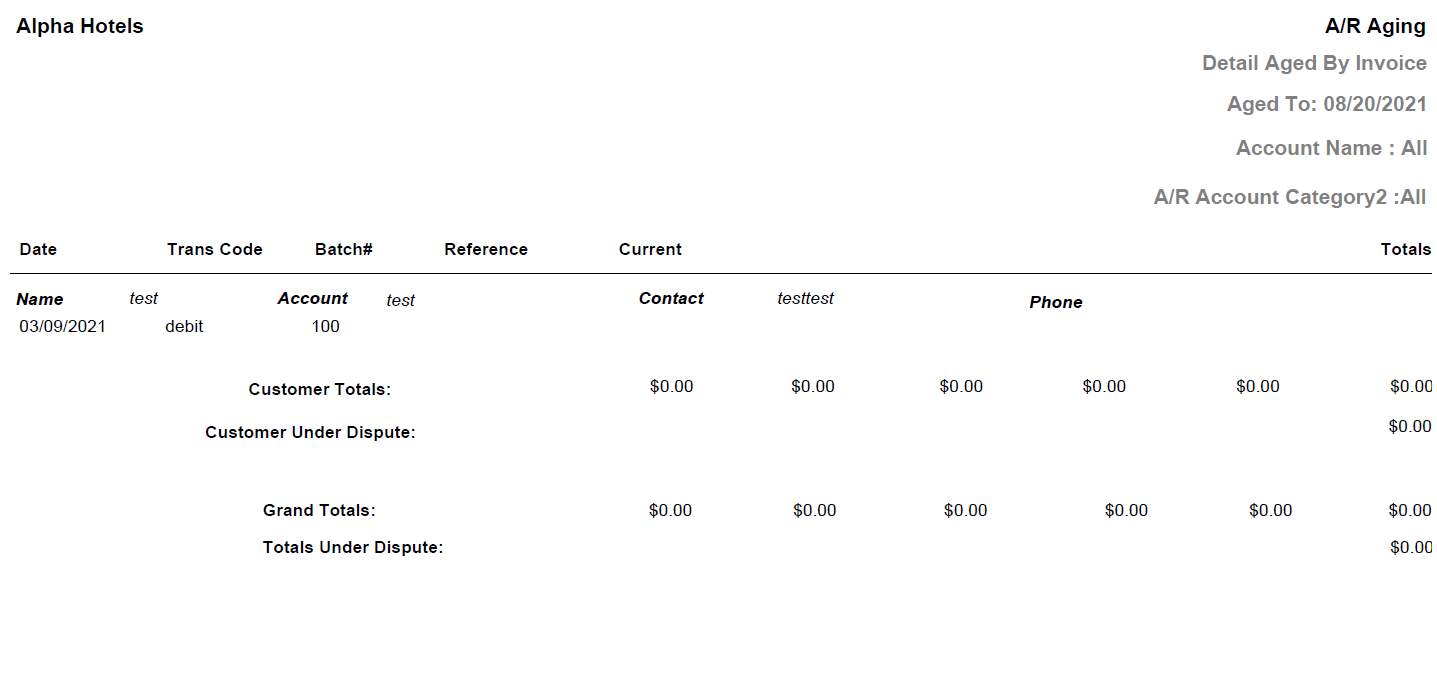
Task: Select the debit transaction code entry
Action: 184,327
